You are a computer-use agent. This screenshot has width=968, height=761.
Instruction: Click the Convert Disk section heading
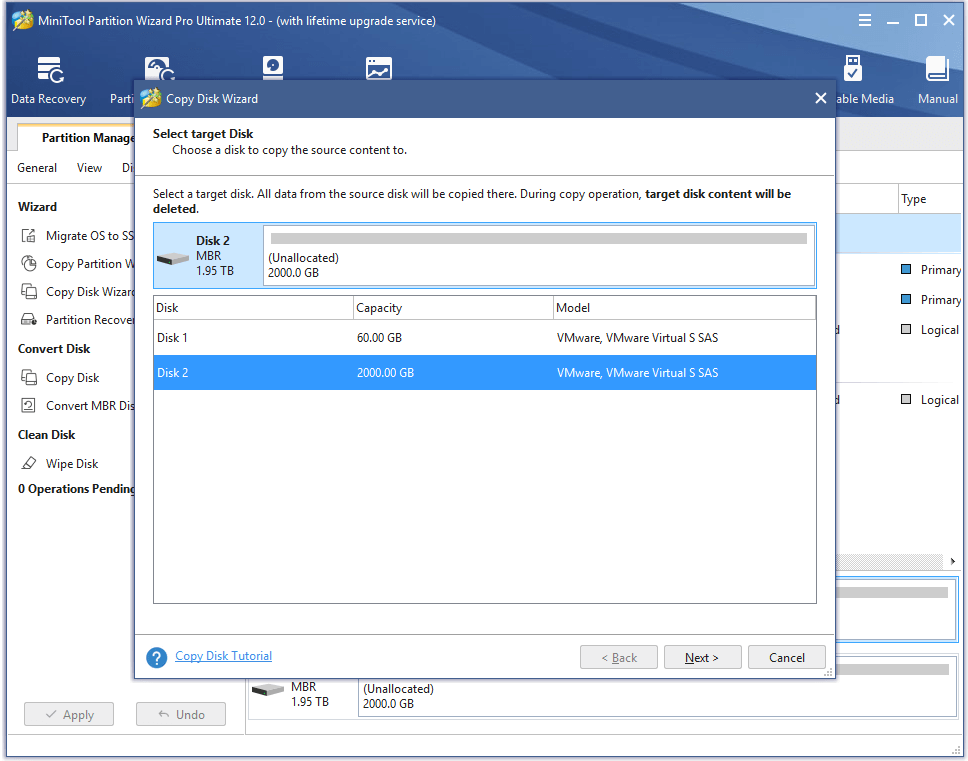coord(54,348)
